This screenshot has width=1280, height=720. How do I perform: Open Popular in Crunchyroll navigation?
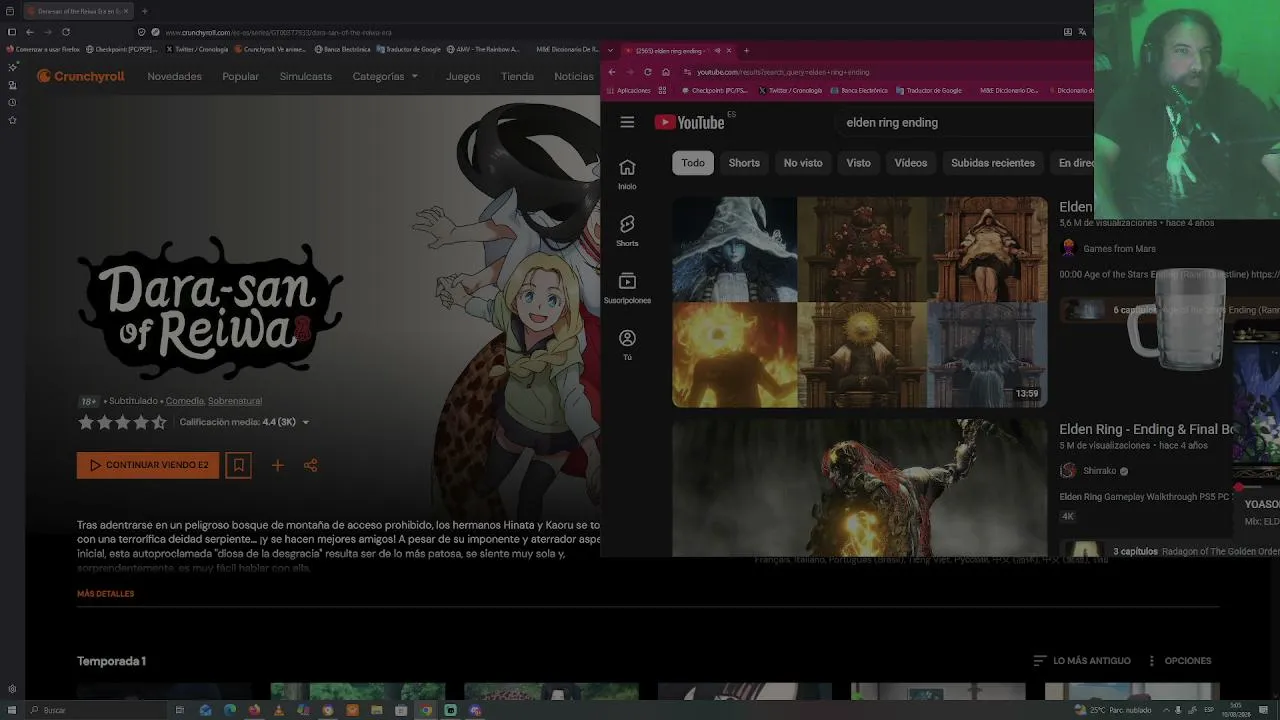coord(241,76)
